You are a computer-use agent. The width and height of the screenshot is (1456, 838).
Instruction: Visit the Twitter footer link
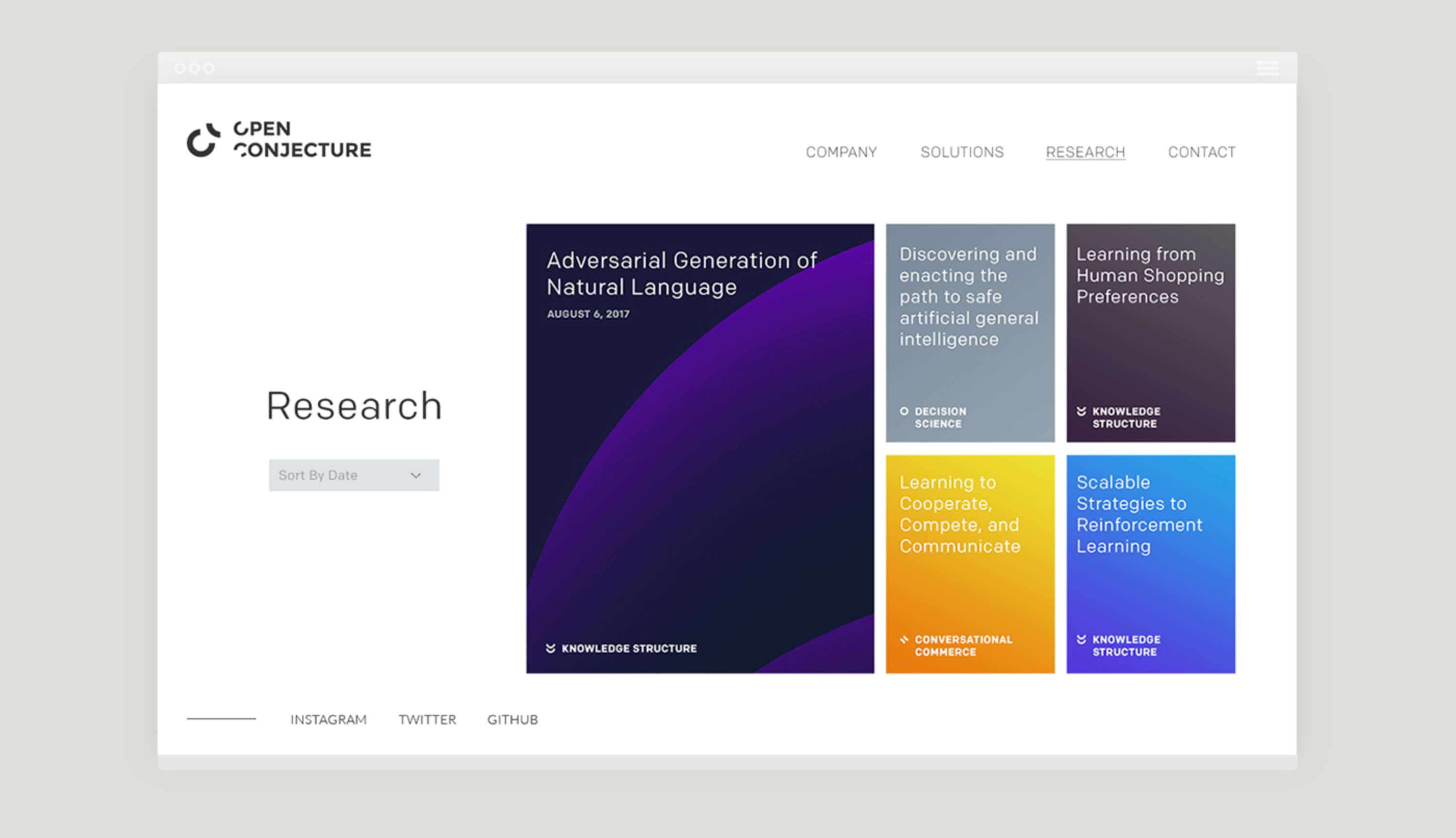coord(427,720)
